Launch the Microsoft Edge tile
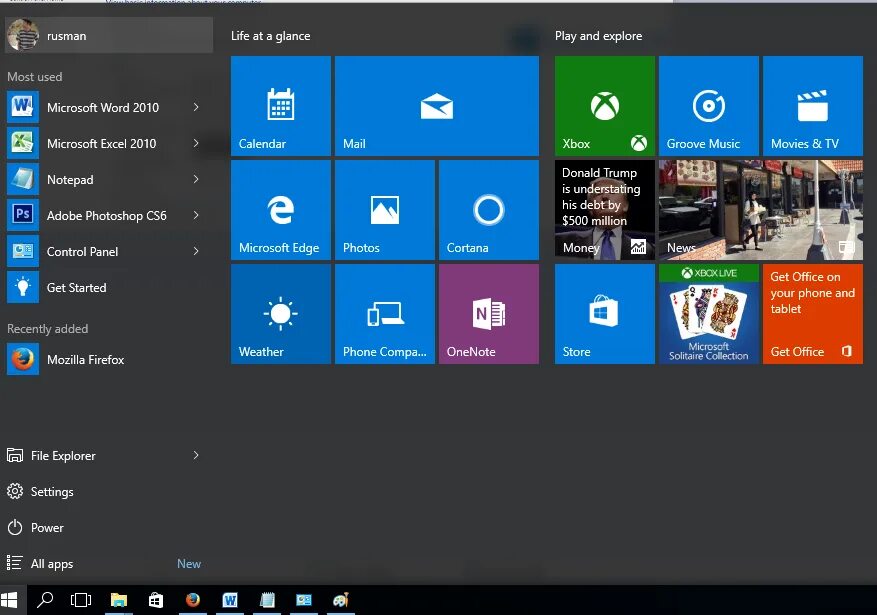Image resolution: width=877 pixels, height=615 pixels. [x=281, y=210]
